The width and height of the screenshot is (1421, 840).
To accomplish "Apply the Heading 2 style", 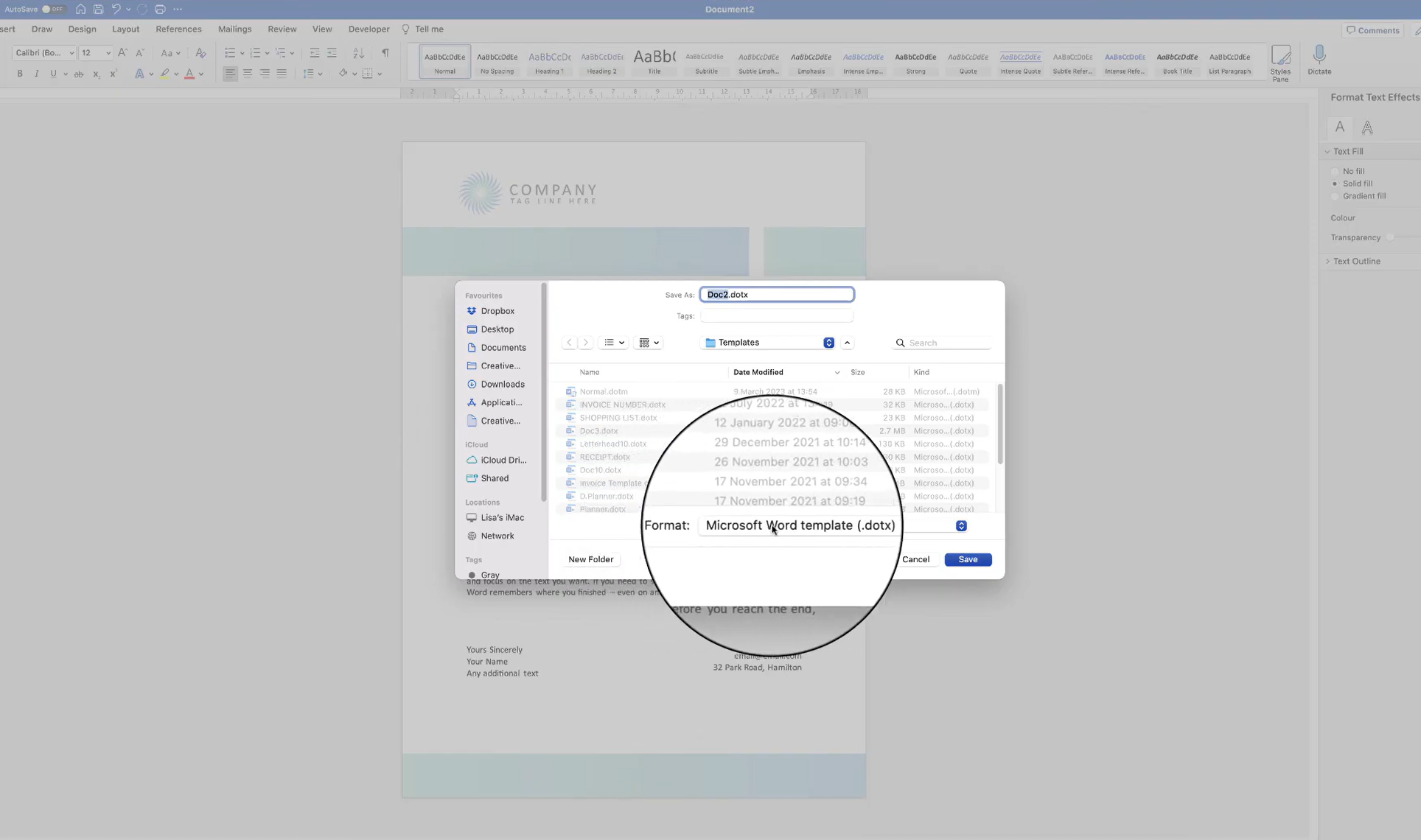I will pyautogui.click(x=601, y=62).
